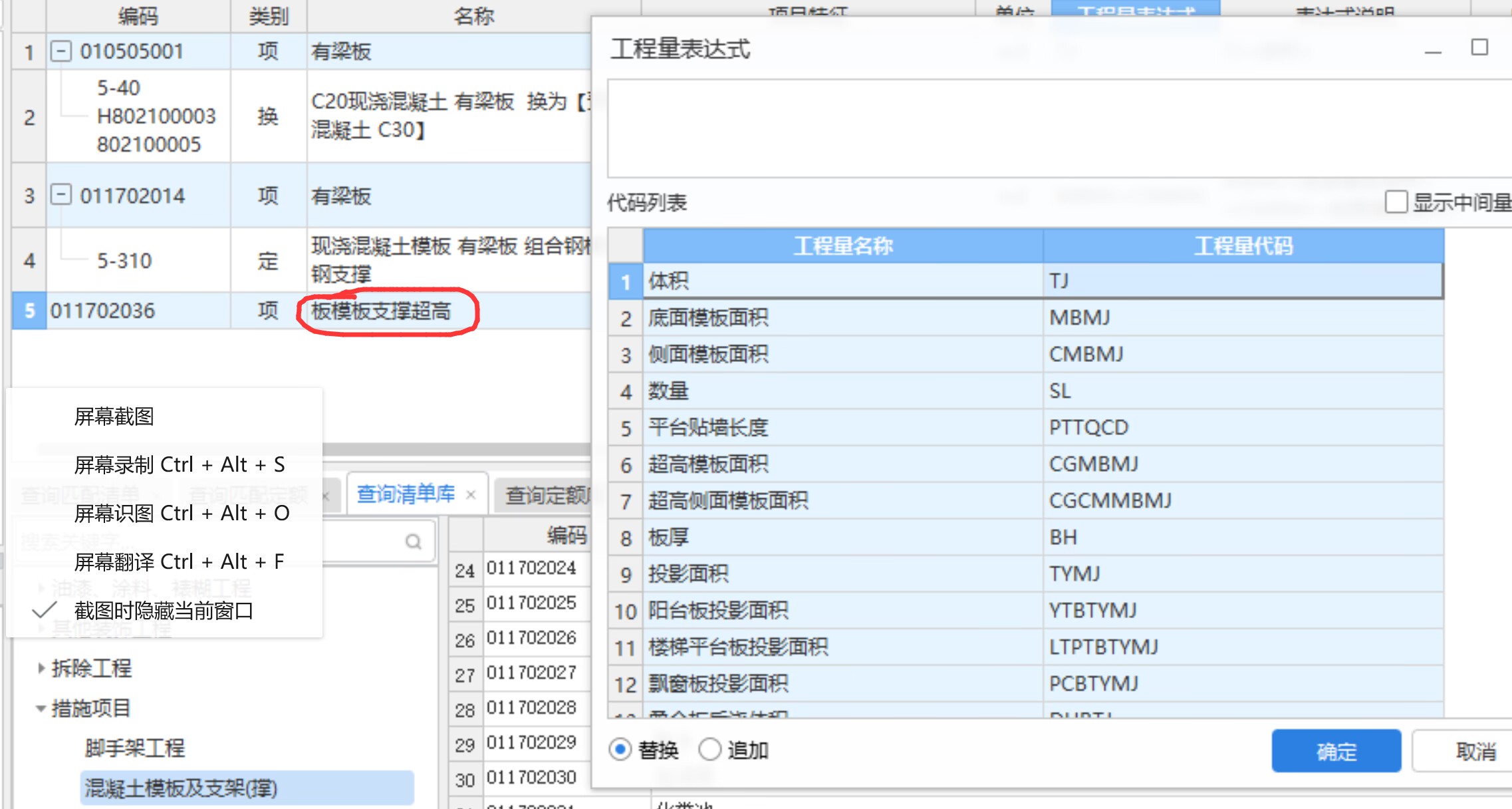Select the 楼梯平台板投影面积 row
This screenshot has height=809, width=1512.
click(1026, 647)
